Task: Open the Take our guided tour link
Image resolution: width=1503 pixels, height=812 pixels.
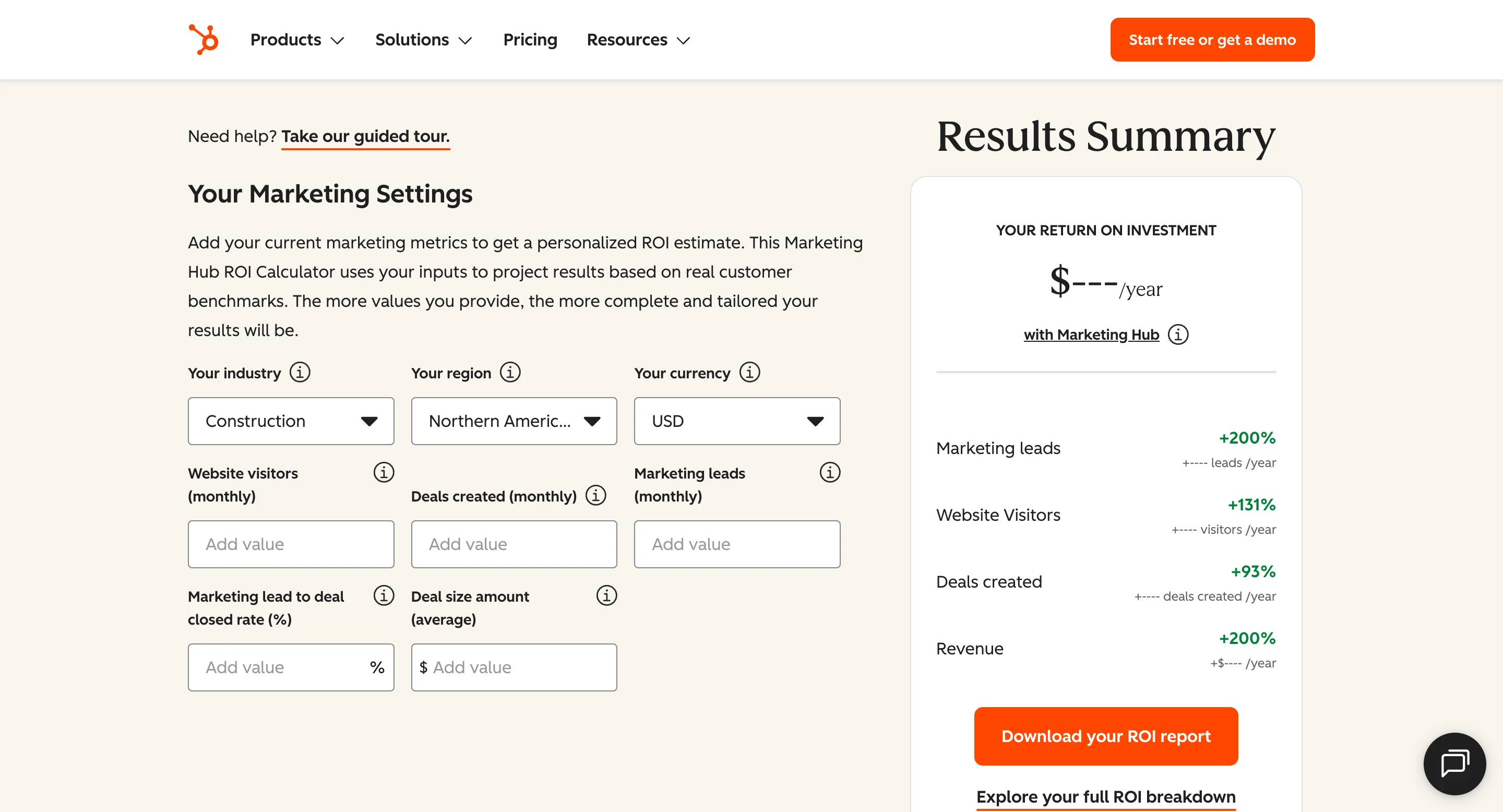Action: coord(365,137)
